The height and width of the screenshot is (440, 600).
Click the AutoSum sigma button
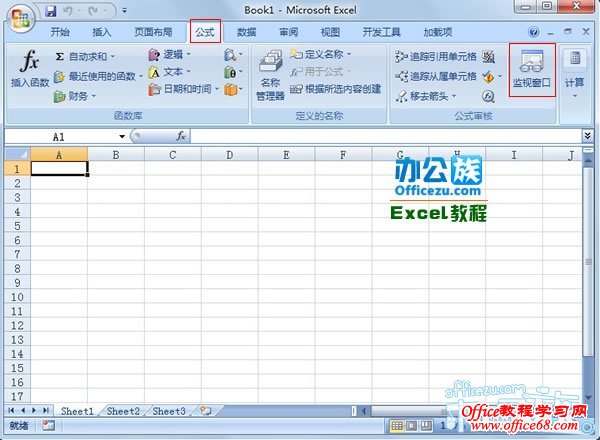[x=81, y=57]
